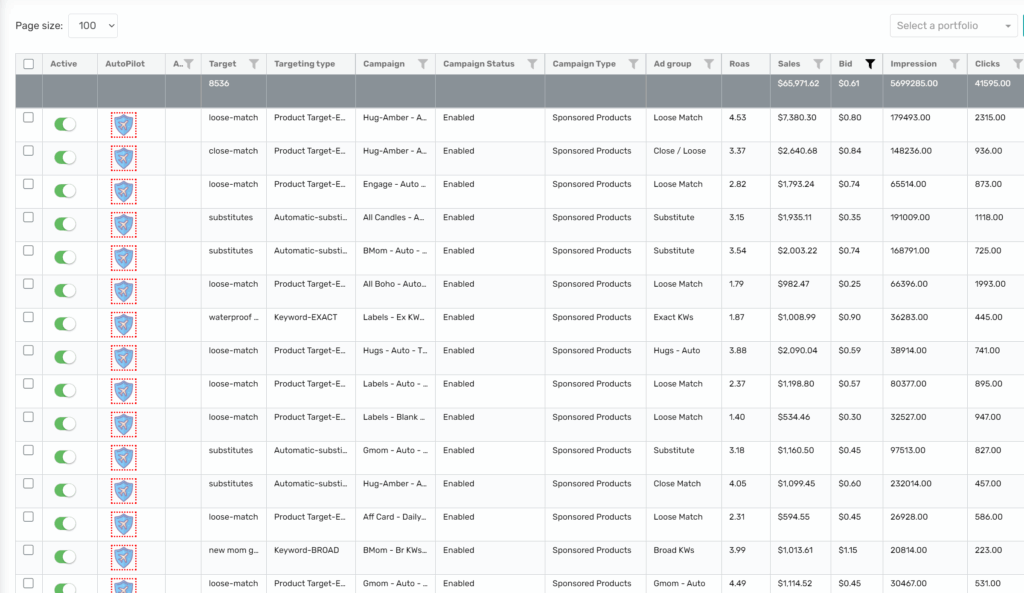
Task: Open the Select a portfolio dropdown
Action: point(953,25)
